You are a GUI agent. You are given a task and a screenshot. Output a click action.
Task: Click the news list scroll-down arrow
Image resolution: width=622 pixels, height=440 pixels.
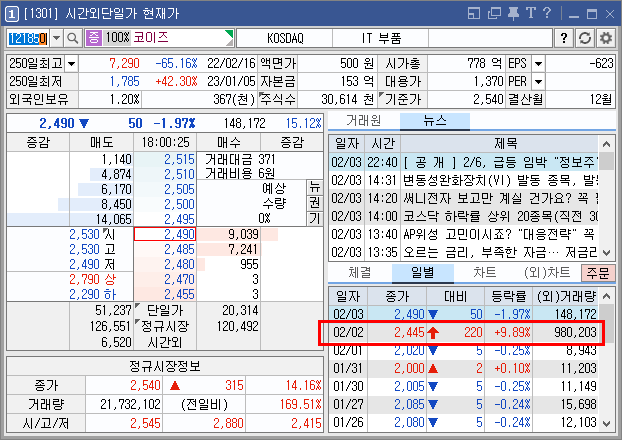point(606,252)
